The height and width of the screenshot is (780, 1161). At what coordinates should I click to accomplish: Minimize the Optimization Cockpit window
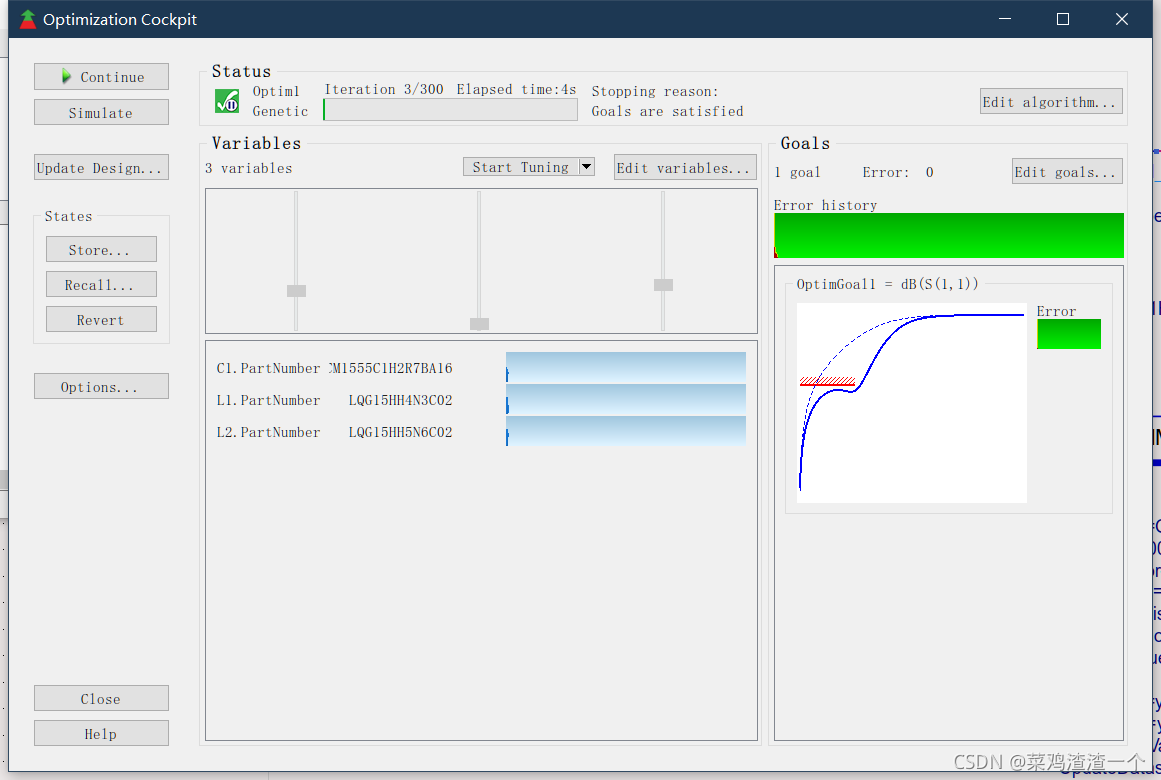pyautogui.click(x=1005, y=19)
